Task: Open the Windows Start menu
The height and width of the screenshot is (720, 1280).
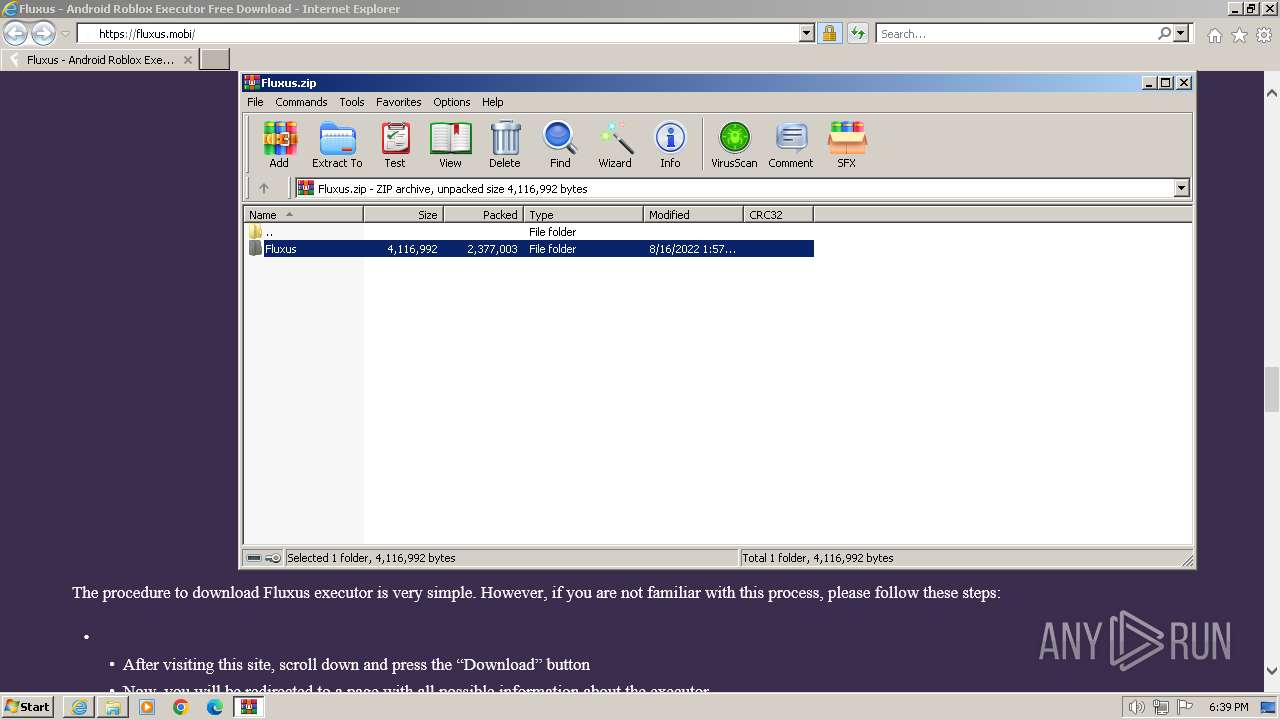Action: (x=28, y=706)
